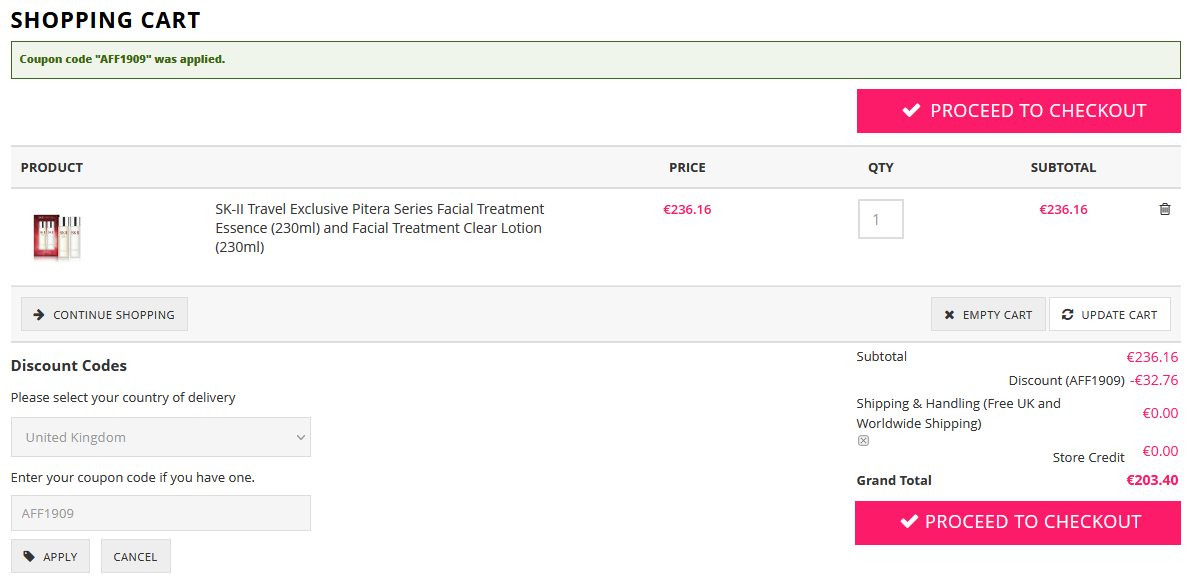Click the Store Credit label
This screenshot has height=584, width=1188.
coord(1088,458)
